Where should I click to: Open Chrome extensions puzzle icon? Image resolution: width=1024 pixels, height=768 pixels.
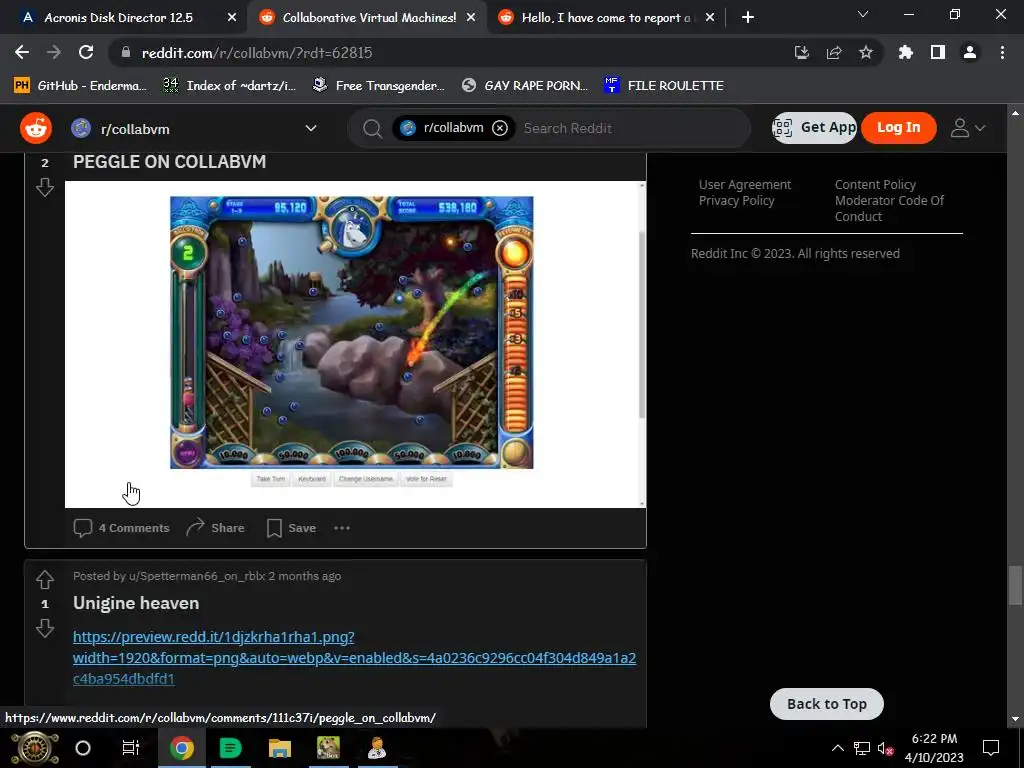906,53
